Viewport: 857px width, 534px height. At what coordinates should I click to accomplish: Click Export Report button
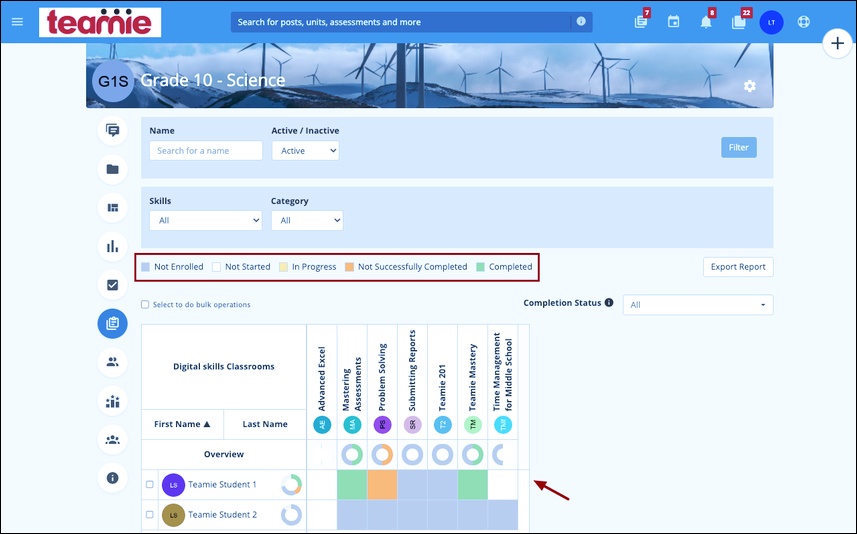pos(738,267)
